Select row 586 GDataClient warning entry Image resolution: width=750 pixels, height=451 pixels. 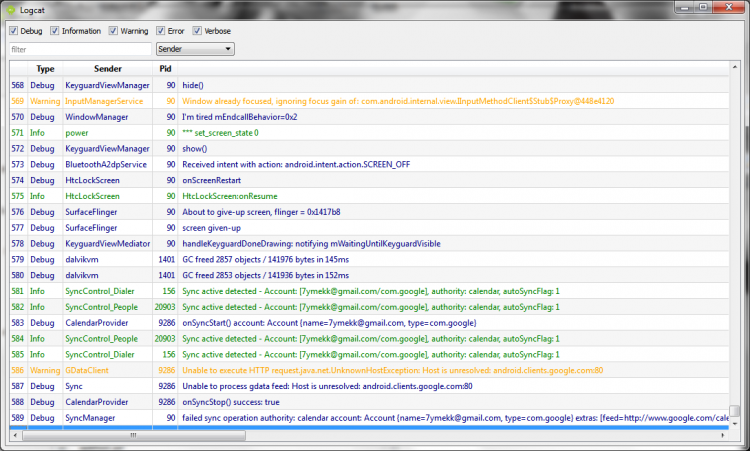coord(300,370)
